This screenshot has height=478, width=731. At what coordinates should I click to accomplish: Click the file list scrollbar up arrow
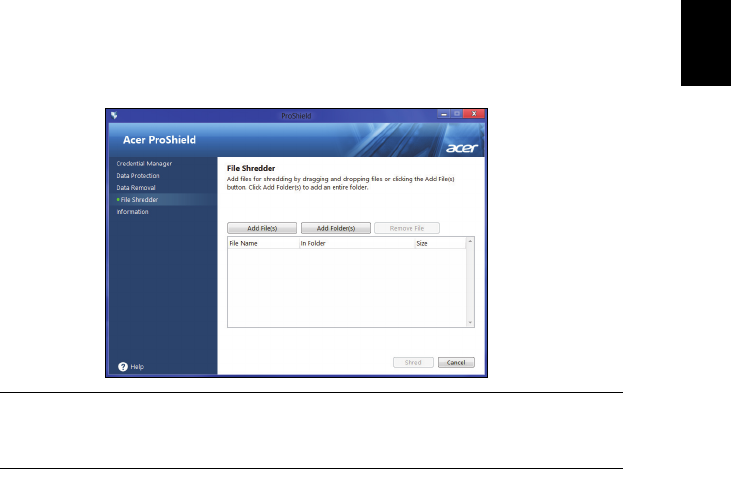point(470,241)
